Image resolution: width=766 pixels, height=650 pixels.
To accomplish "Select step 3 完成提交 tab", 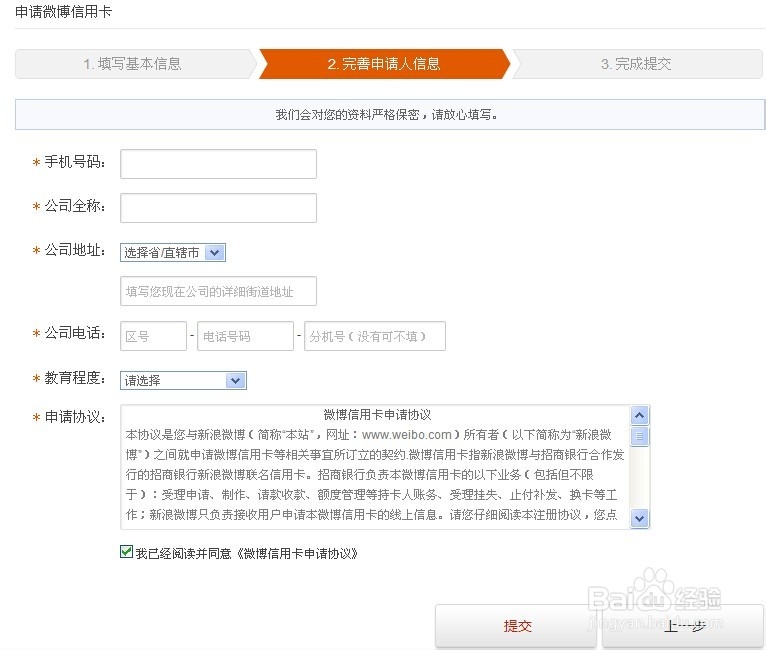I will pos(636,64).
